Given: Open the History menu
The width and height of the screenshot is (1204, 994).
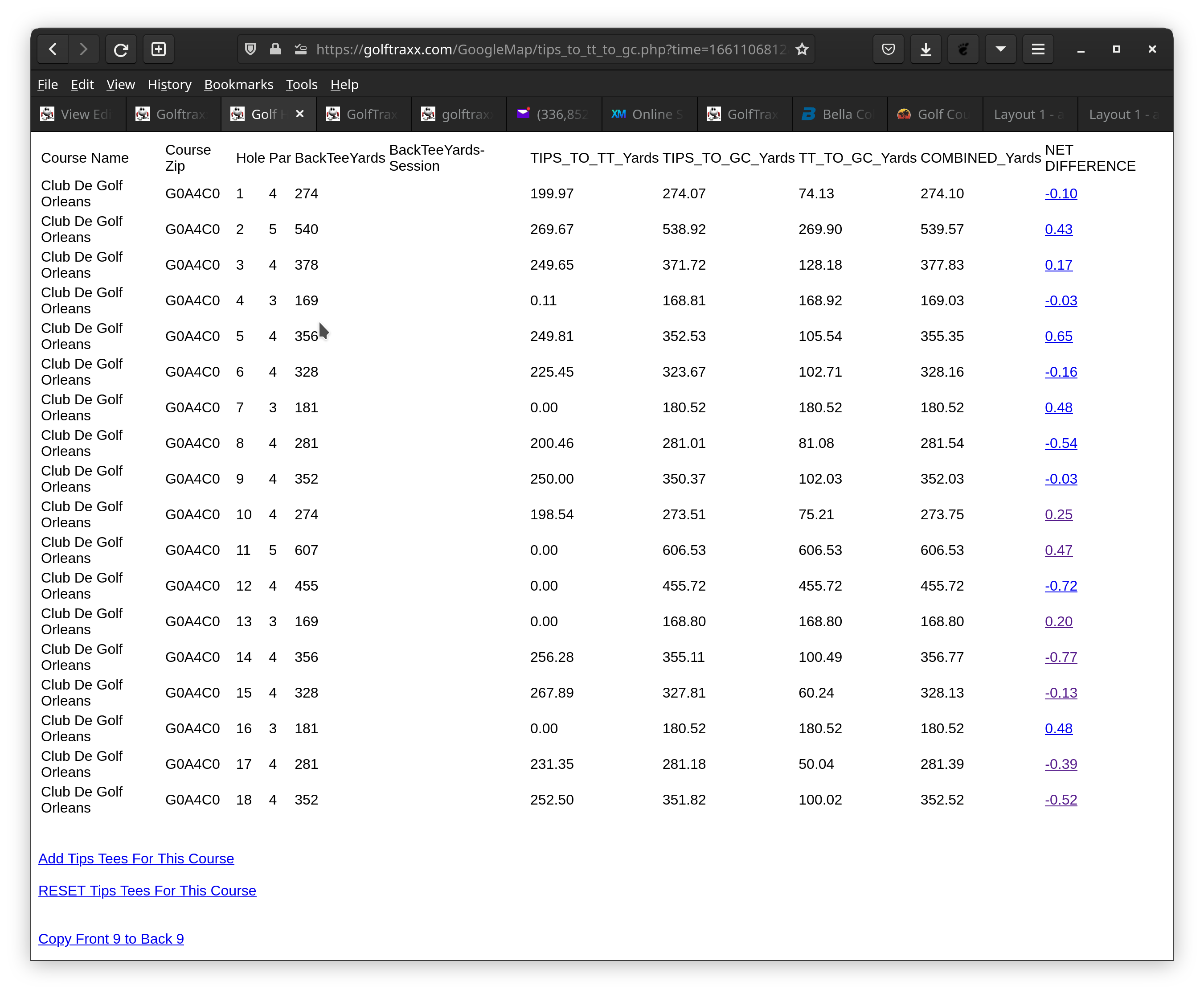Looking at the screenshot, I should pyautogui.click(x=169, y=85).
